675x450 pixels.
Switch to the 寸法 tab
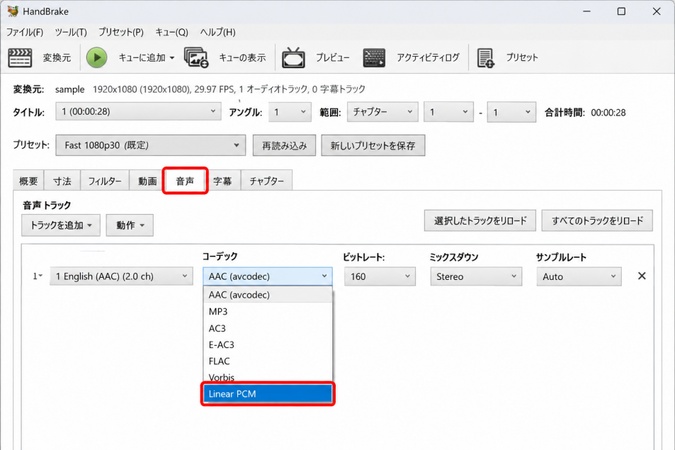[x=62, y=181]
